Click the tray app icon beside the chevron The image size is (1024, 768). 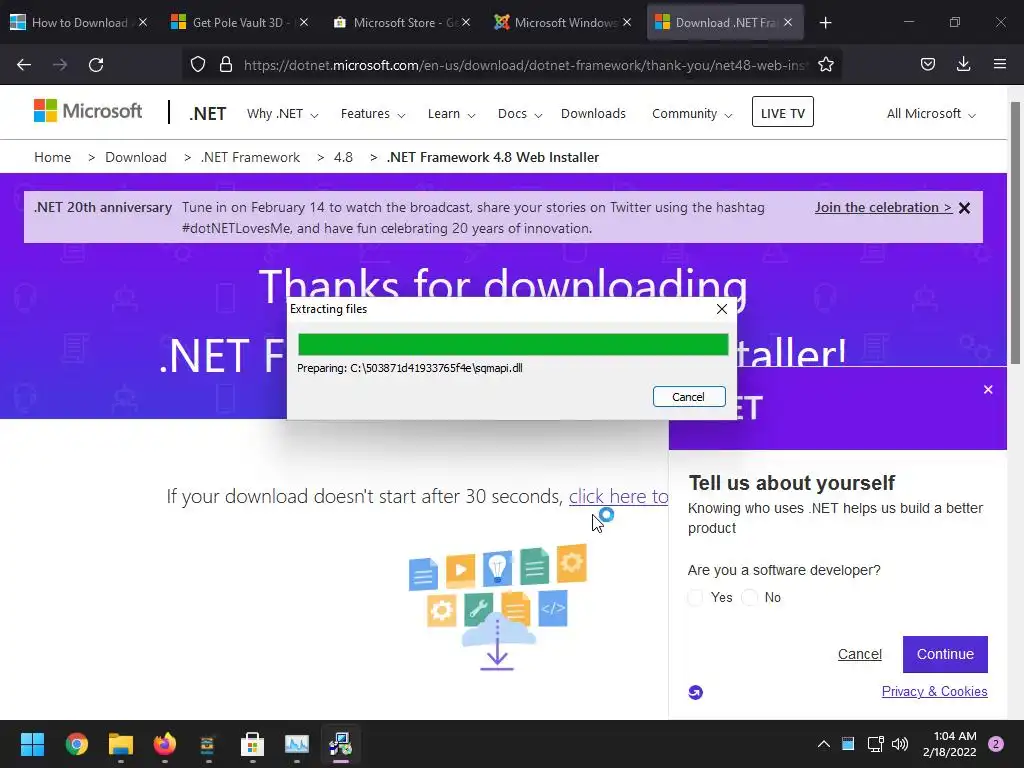(848, 744)
